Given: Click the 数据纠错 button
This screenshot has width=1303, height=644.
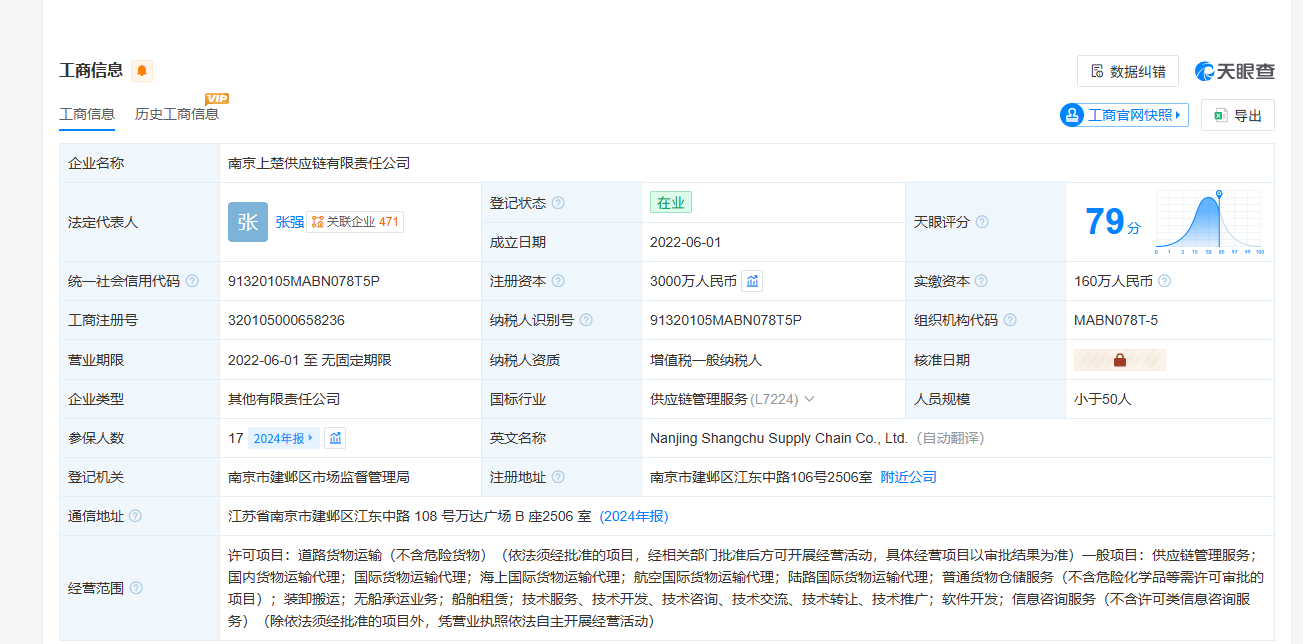Looking at the screenshot, I should [x=1127, y=71].
